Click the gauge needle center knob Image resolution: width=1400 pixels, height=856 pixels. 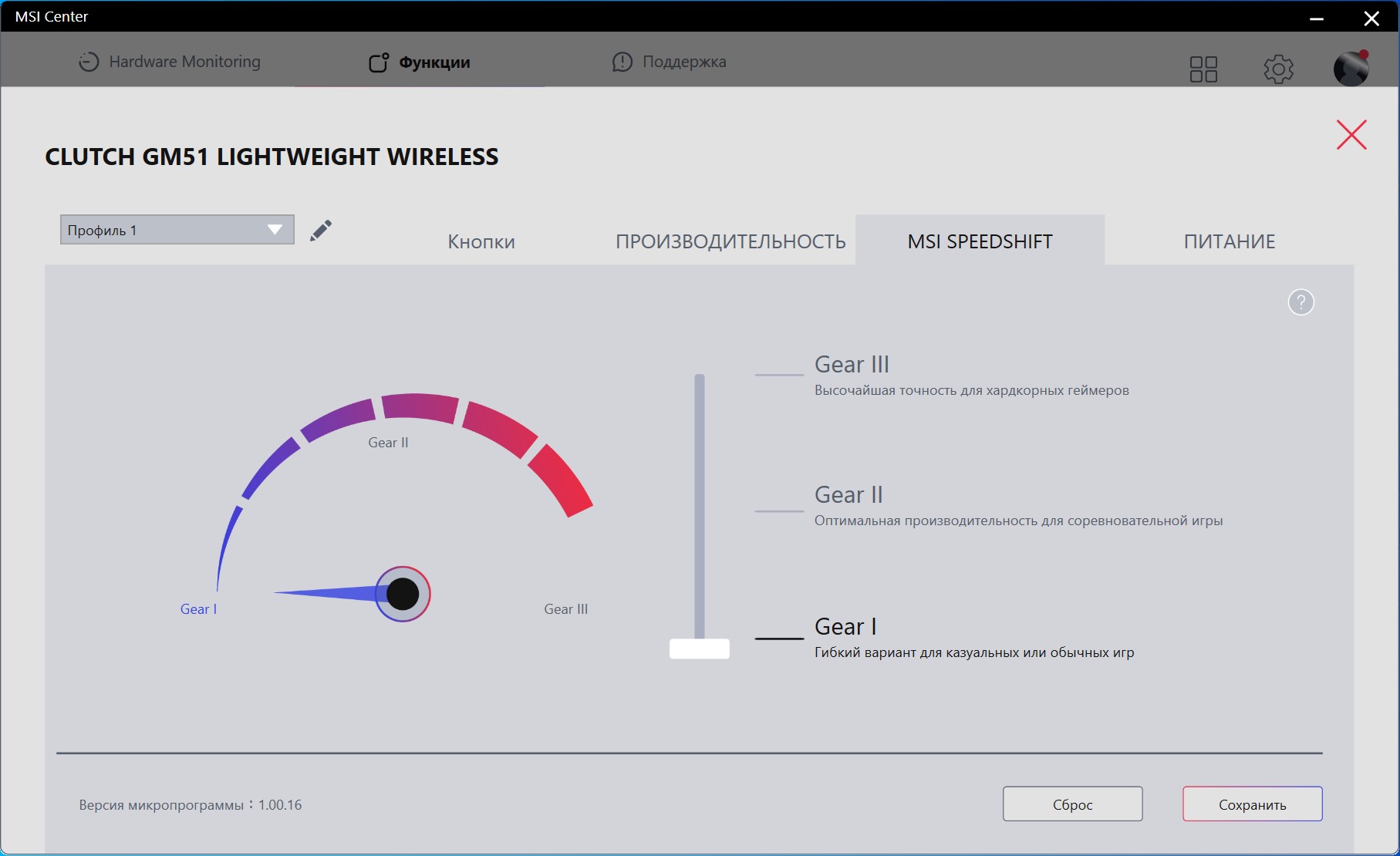[403, 594]
